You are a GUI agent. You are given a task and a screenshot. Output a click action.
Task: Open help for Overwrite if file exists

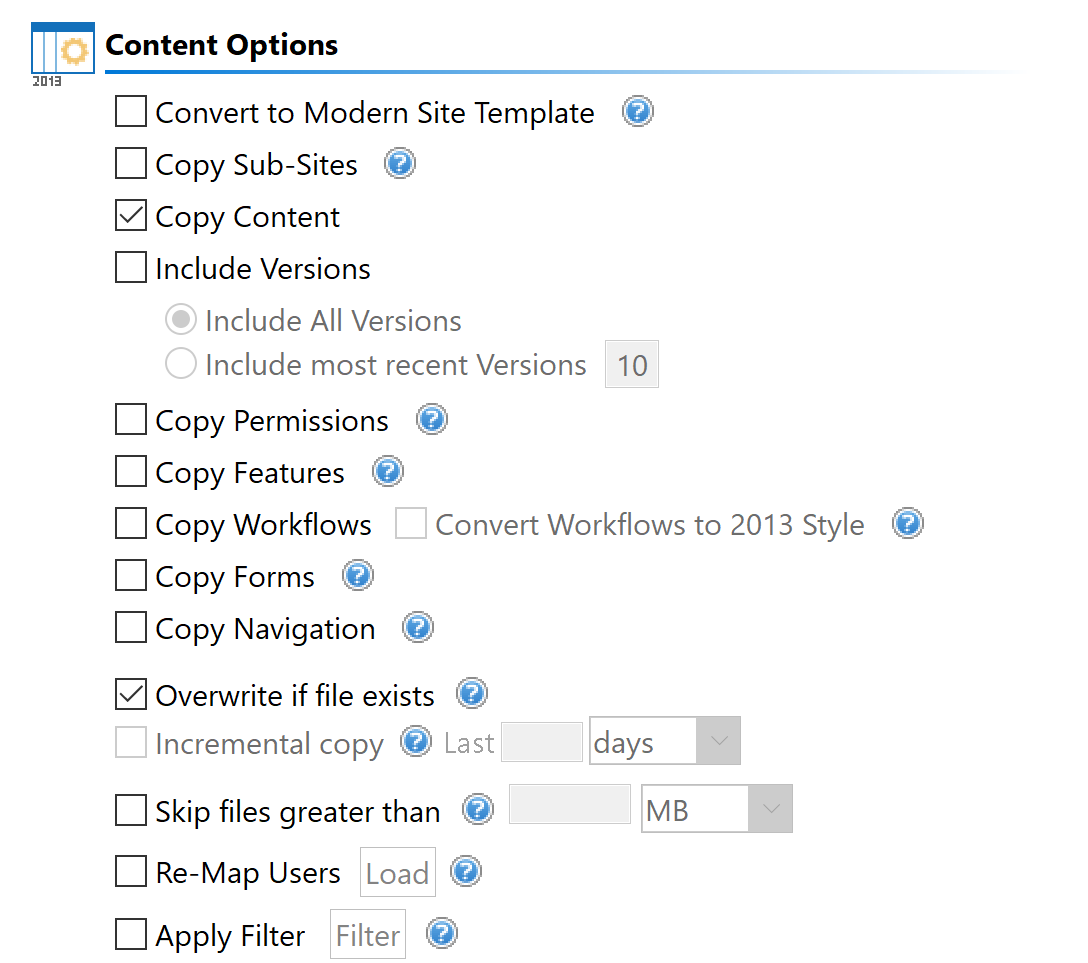coord(471,693)
